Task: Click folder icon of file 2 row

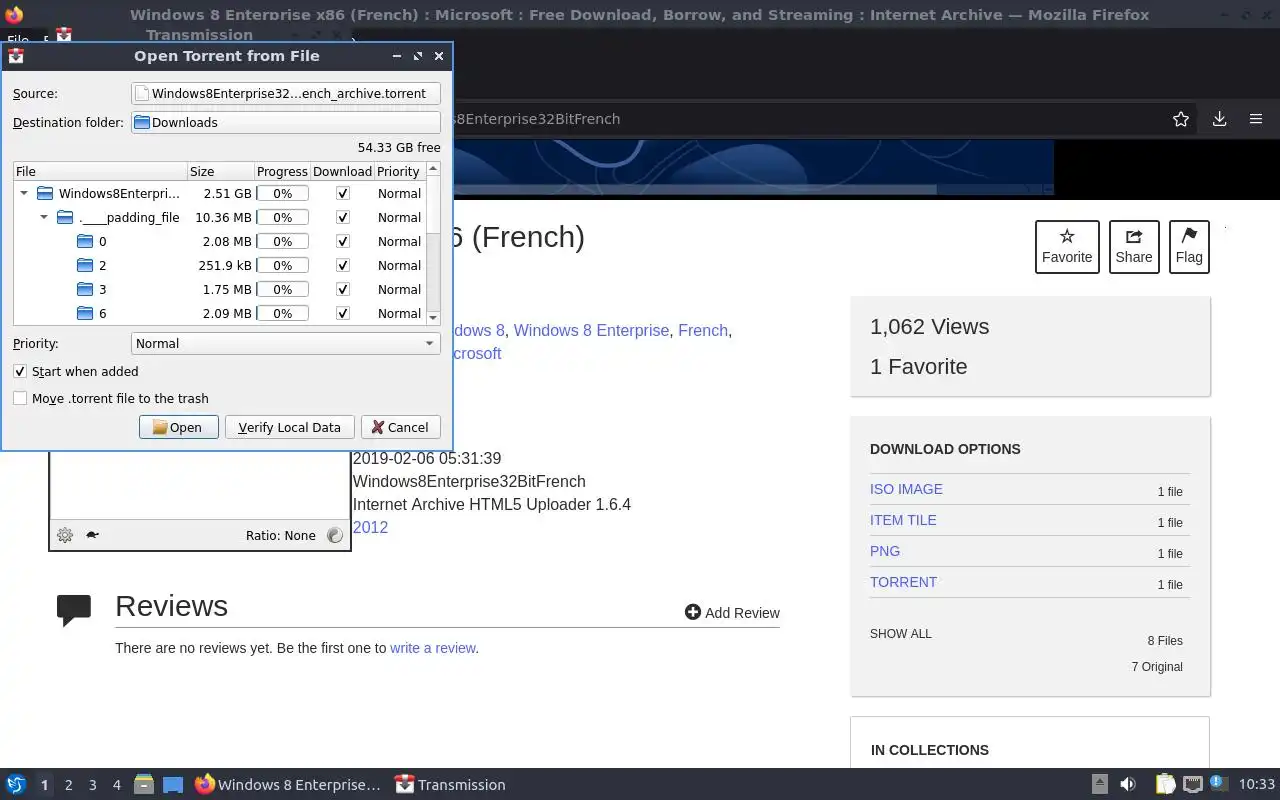Action: [85, 265]
